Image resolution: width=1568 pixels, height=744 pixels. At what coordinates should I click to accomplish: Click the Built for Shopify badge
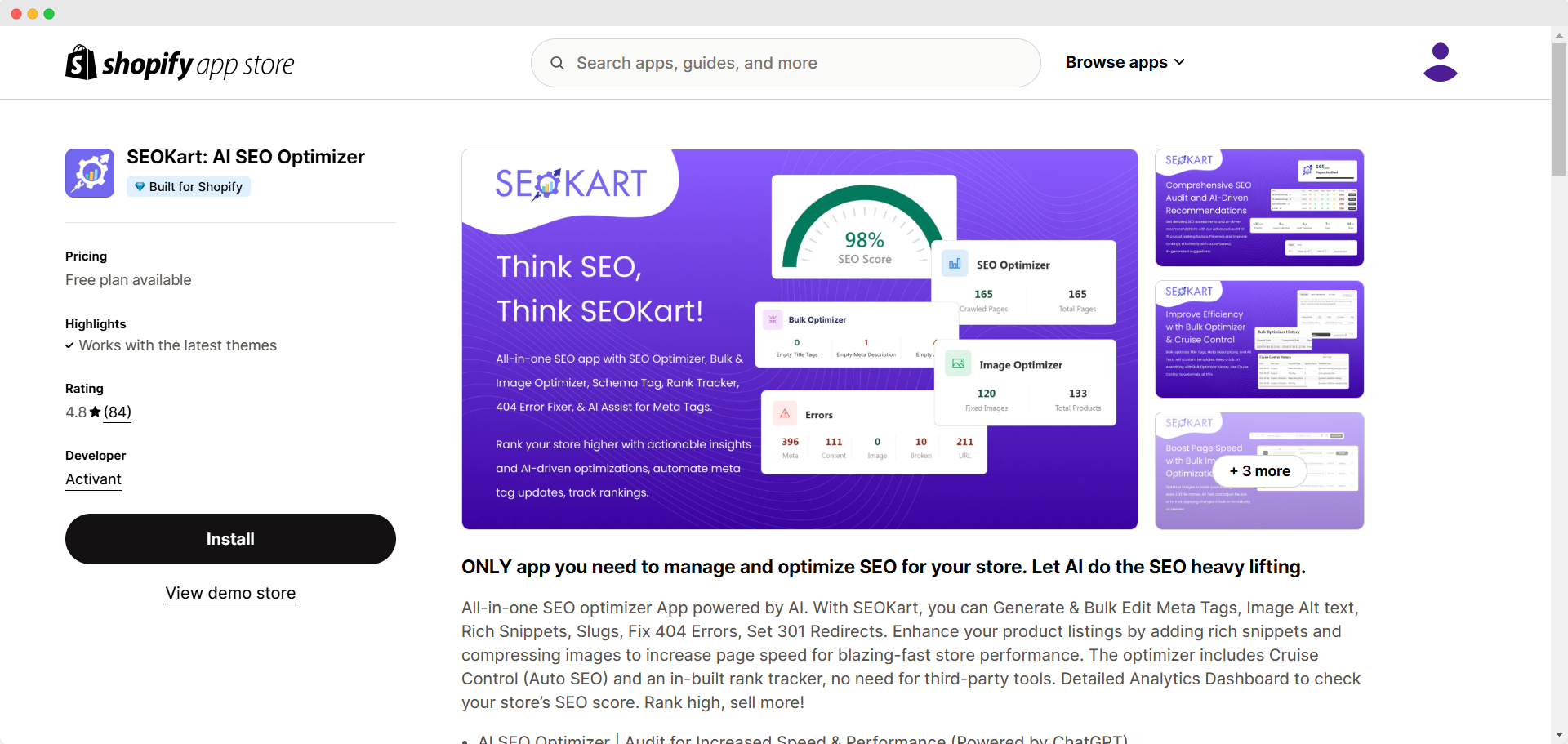(x=189, y=187)
